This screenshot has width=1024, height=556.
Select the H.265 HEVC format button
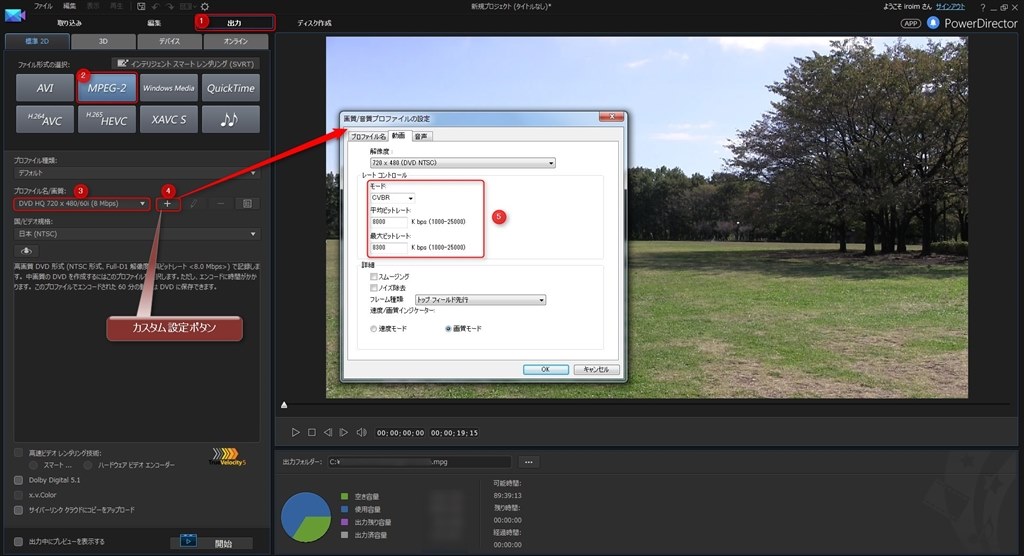[107, 120]
